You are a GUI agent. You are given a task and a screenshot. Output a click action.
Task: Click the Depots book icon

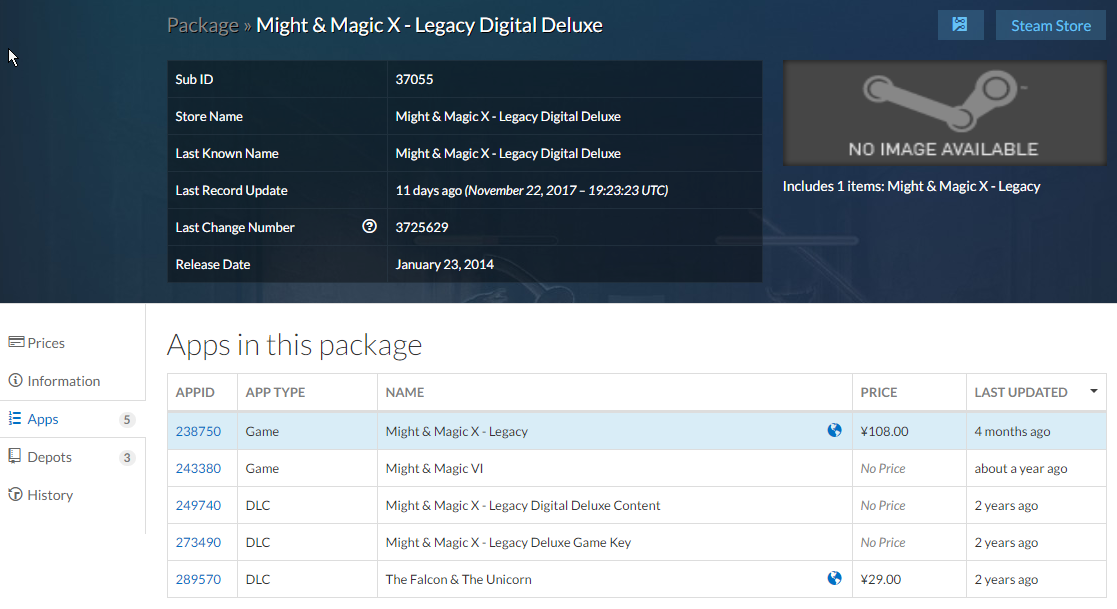pyautogui.click(x=14, y=456)
